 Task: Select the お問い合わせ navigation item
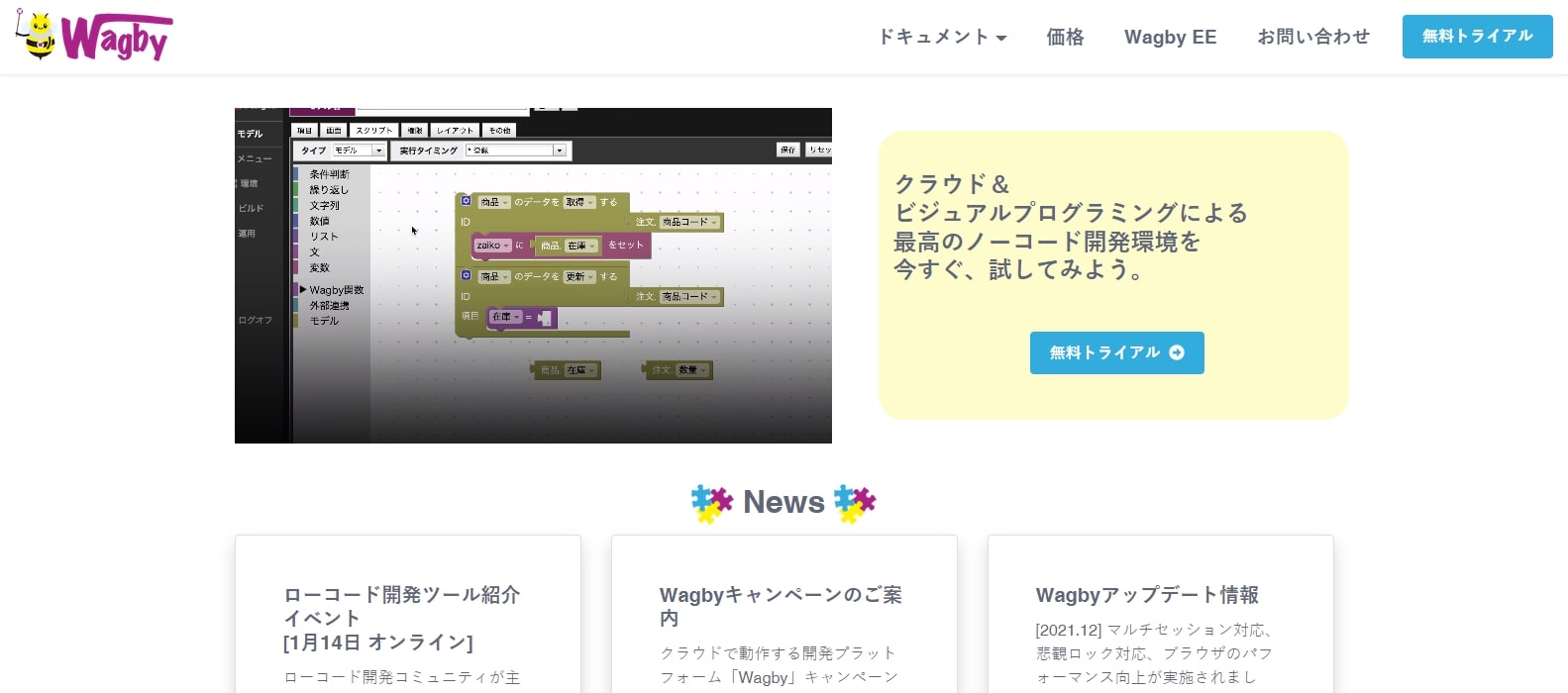1313,37
